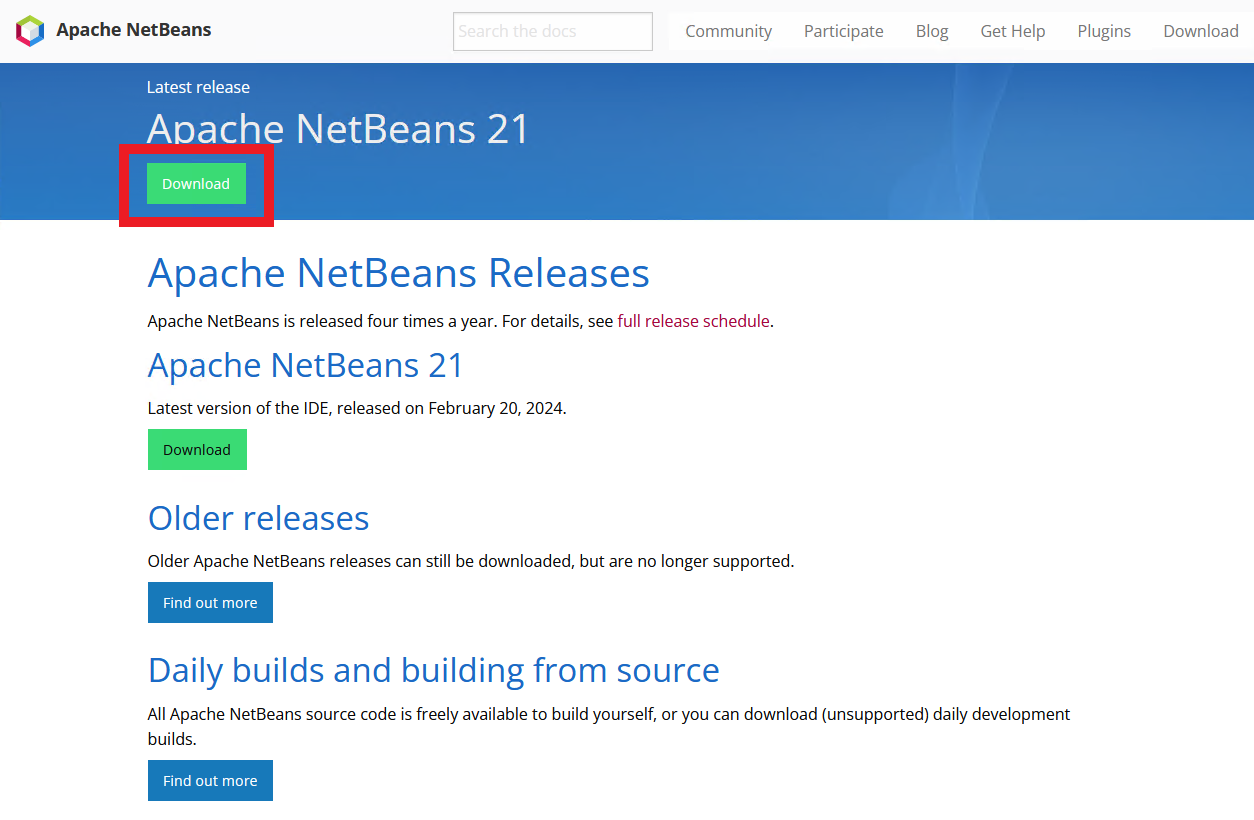This screenshot has width=1254, height=820.
Task: Click Download under Apache NetBeans 21 section
Action: coord(197,449)
